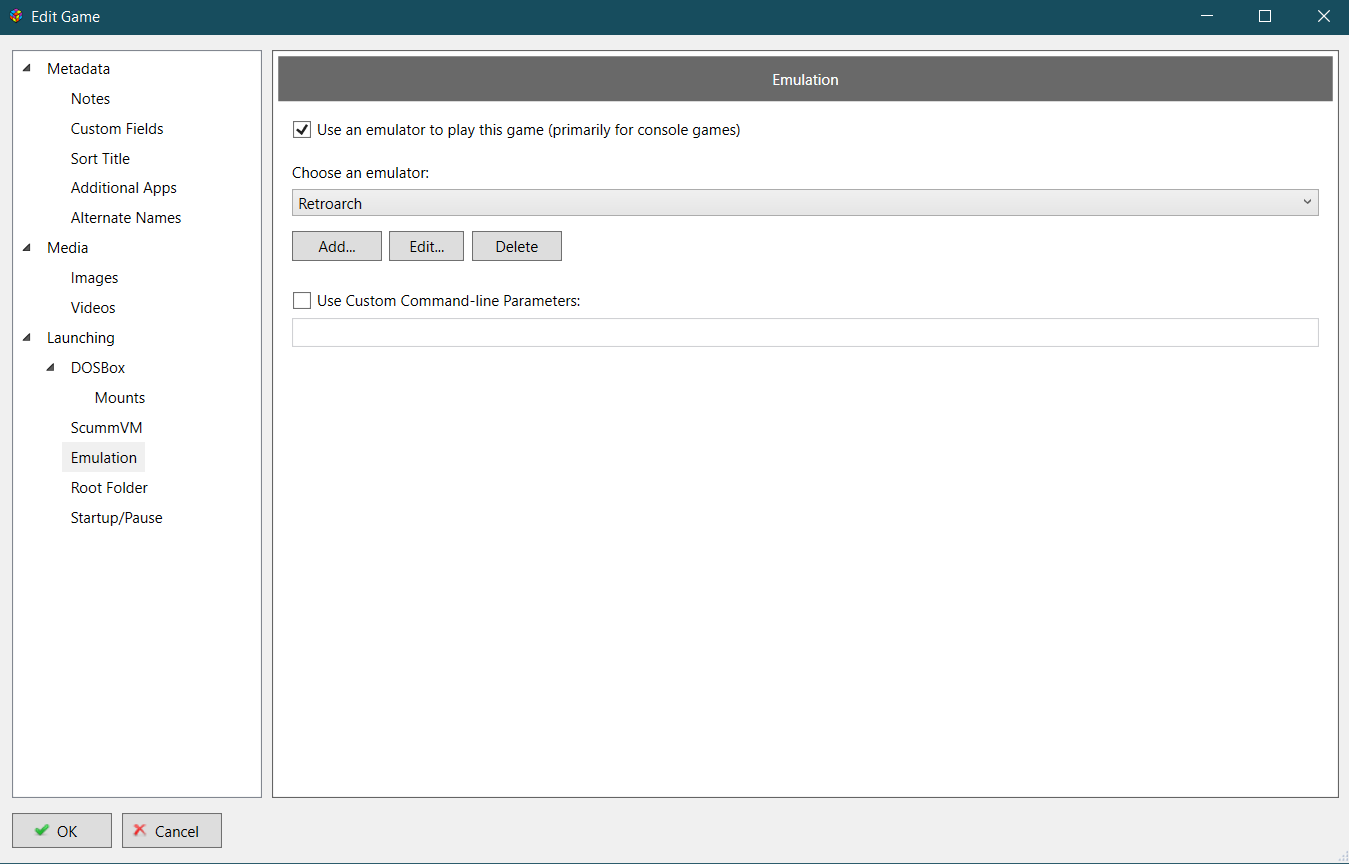Open the Notes page
The width and height of the screenshot is (1349, 864).
pyautogui.click(x=90, y=99)
